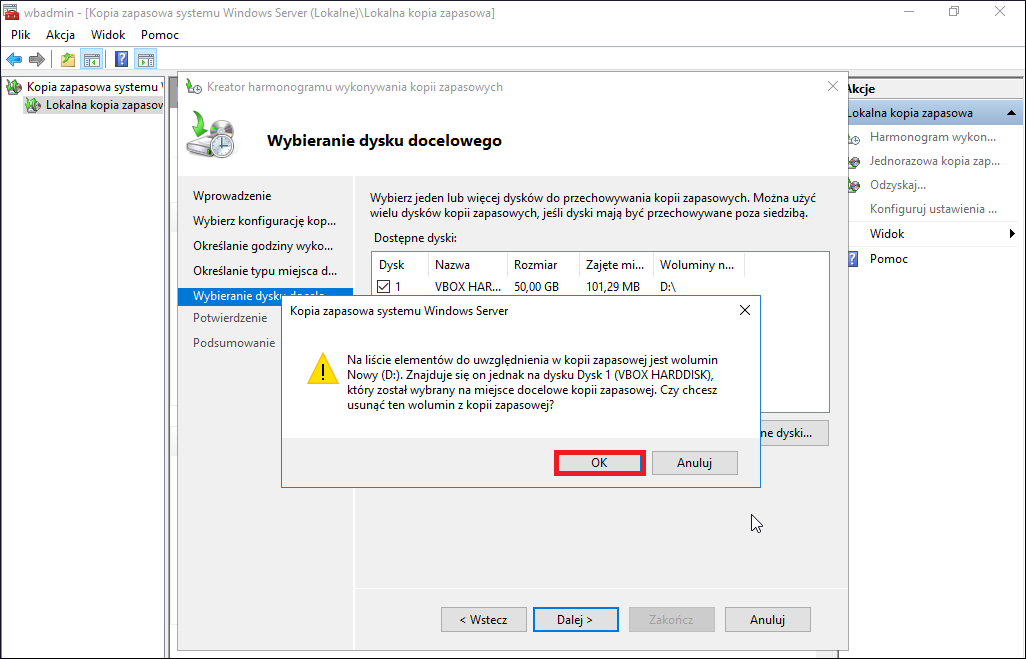
Task: Close the warning dialog with X
Action: tap(745, 310)
